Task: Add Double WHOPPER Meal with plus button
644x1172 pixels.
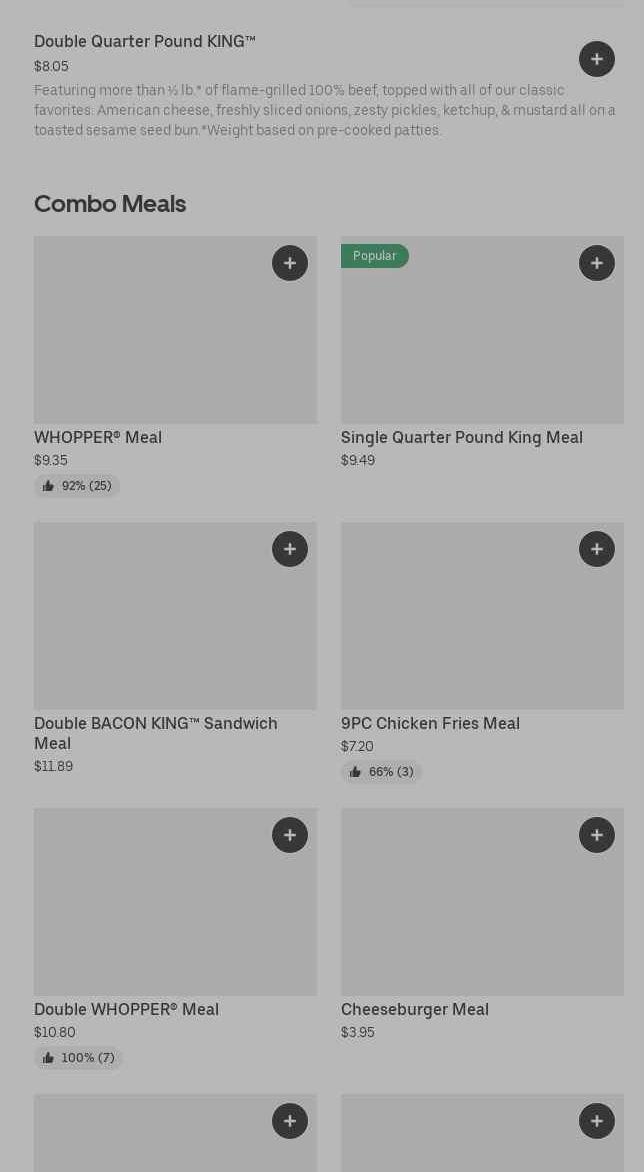Action: (290, 835)
